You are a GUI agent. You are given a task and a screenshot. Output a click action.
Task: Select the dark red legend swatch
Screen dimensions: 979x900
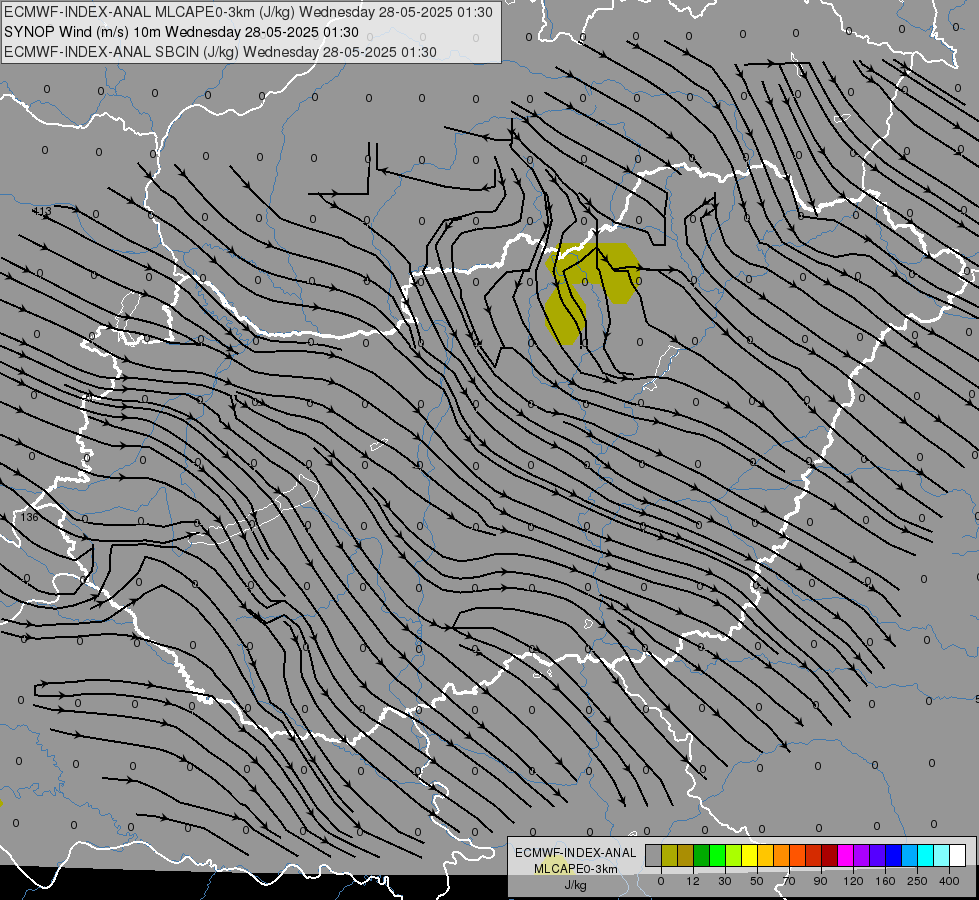[x=829, y=855]
